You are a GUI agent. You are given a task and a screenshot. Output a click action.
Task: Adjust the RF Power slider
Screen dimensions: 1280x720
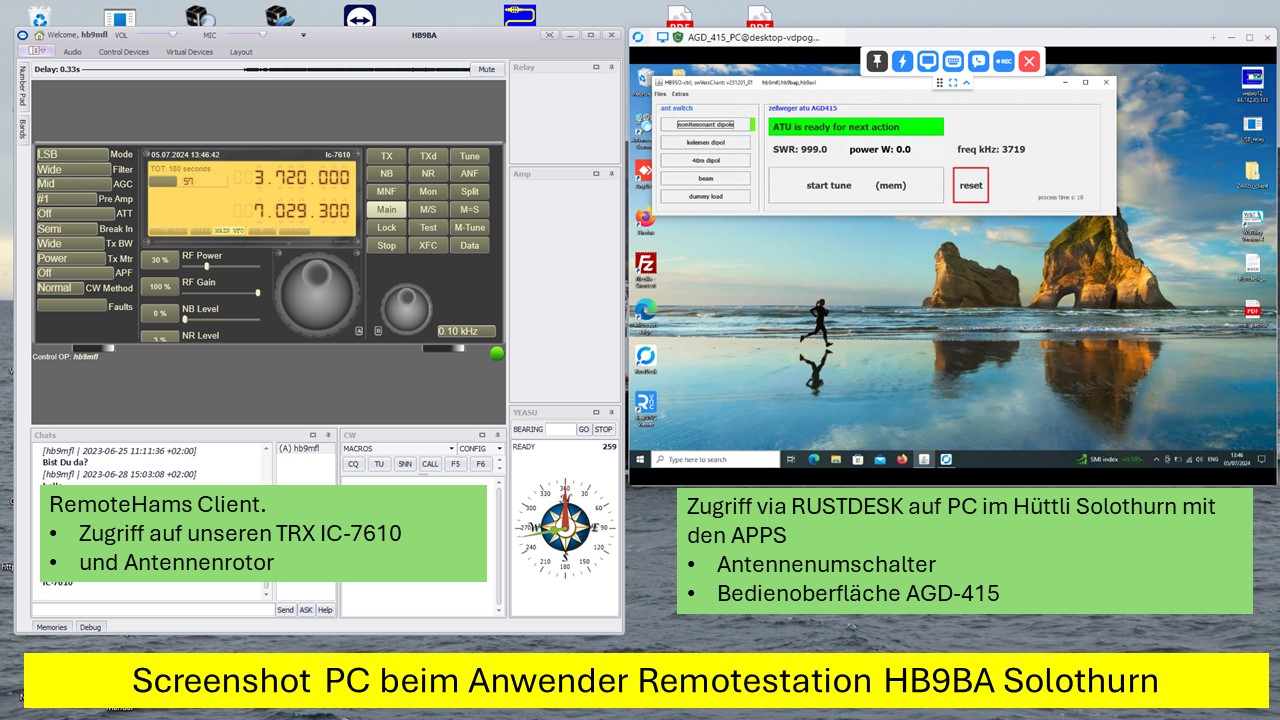(207, 266)
